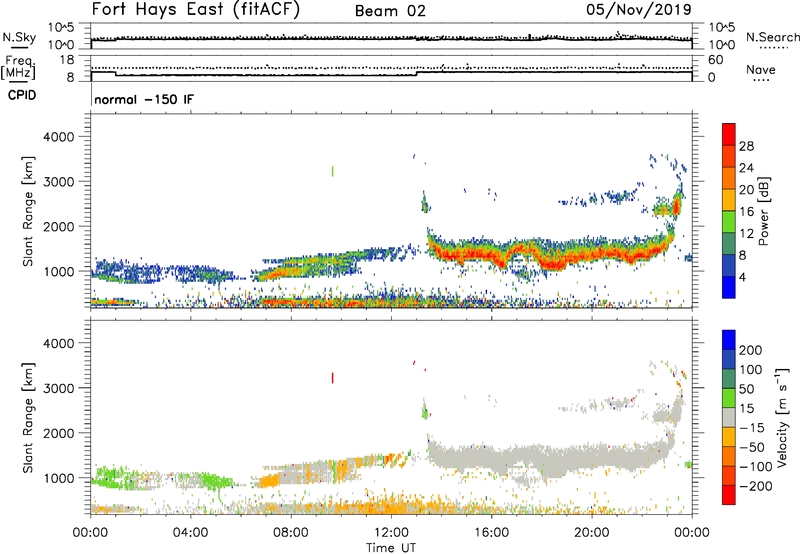Click the gray segment of velocity colorbar
Screen dimensions: 800x554
pos(729,417)
